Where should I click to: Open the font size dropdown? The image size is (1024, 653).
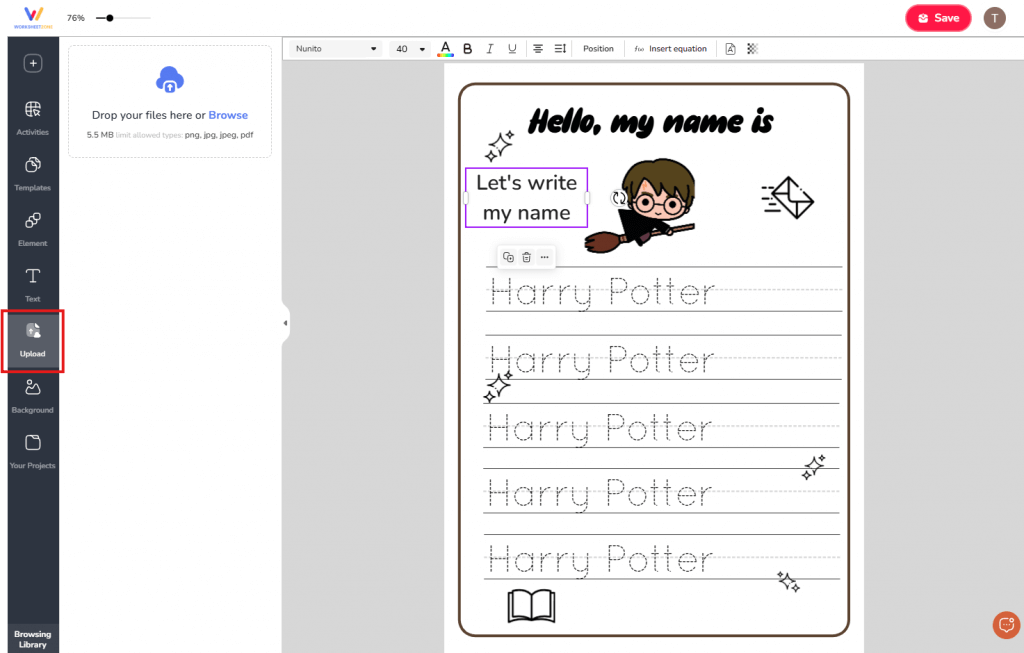click(x=410, y=48)
